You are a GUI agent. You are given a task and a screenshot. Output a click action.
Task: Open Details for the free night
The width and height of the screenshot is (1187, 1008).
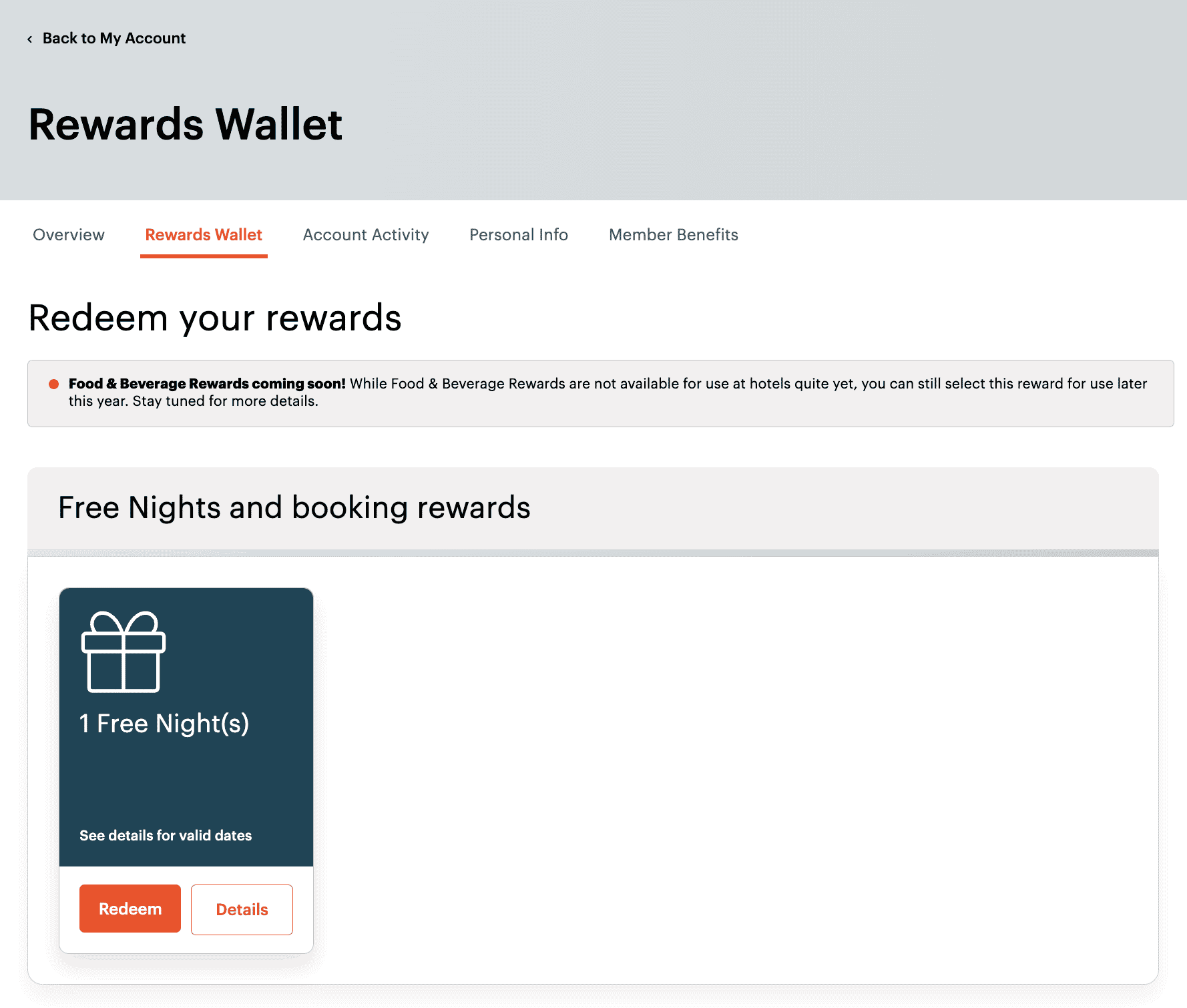tap(242, 910)
